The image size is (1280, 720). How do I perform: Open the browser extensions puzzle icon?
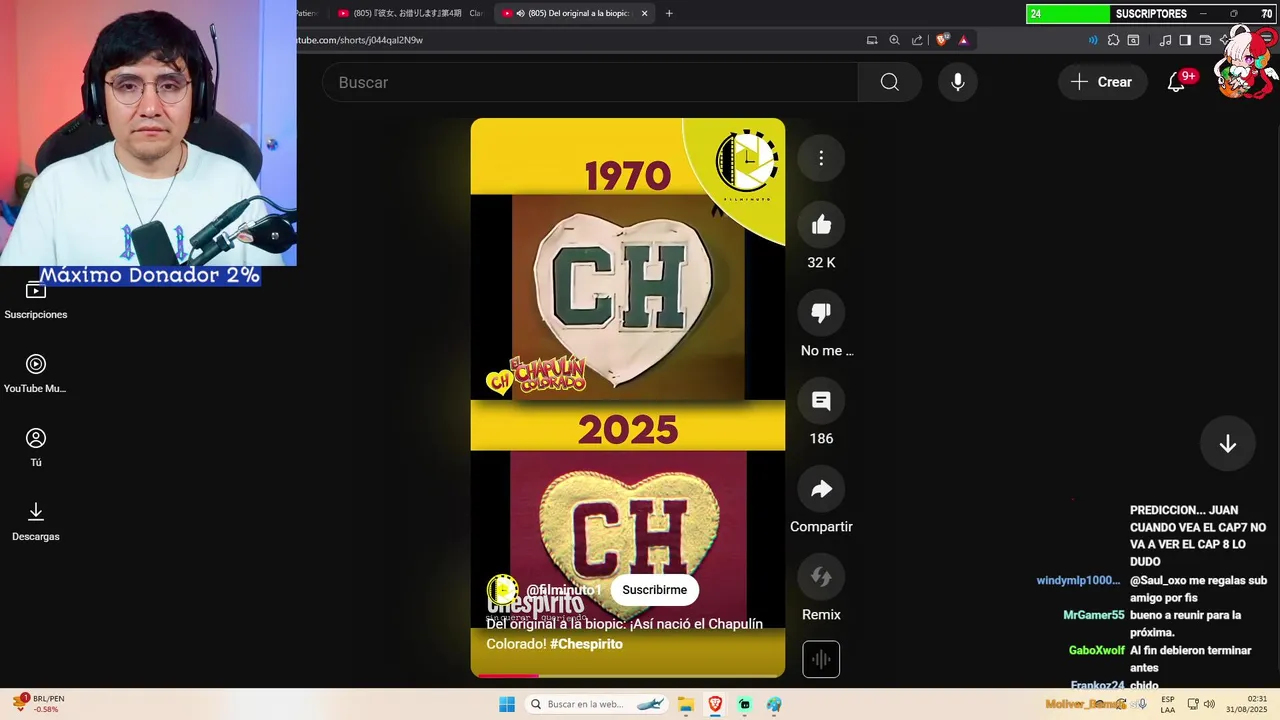pos(1113,40)
